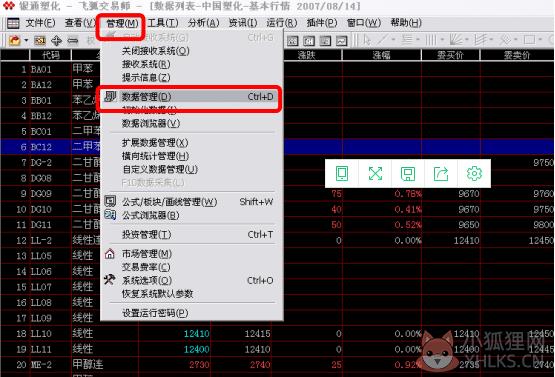
Task: Click the third chart view icon in toolbar
Action: (325, 41)
